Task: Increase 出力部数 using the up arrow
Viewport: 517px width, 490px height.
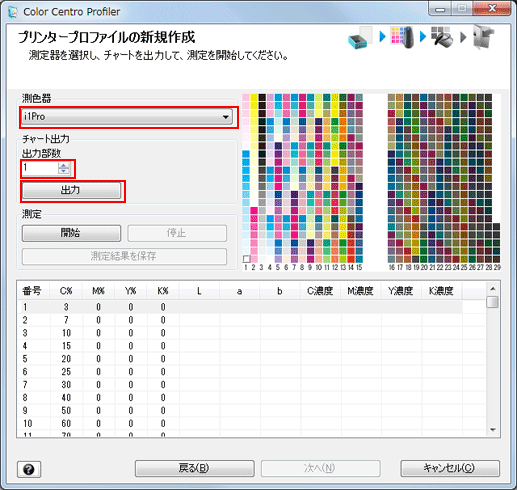Action: [63, 165]
